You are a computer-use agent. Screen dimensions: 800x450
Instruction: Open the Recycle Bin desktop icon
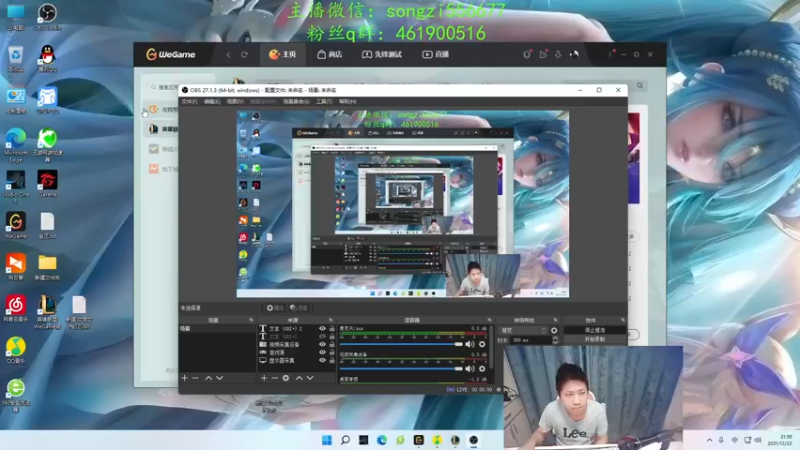(x=15, y=58)
